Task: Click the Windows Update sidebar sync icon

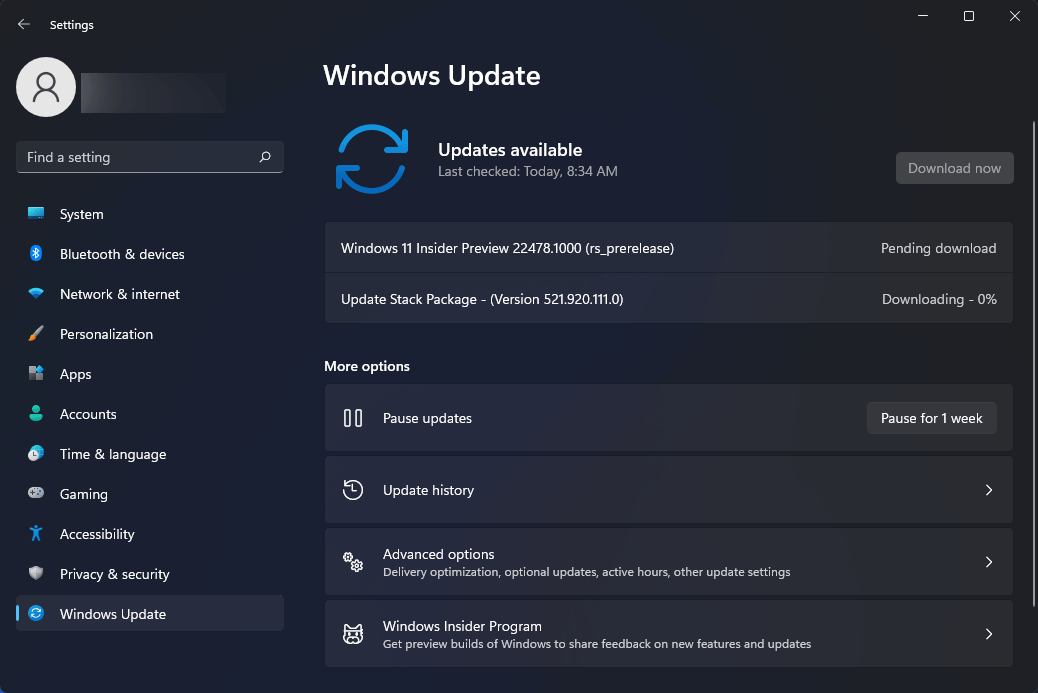Action: tap(36, 614)
